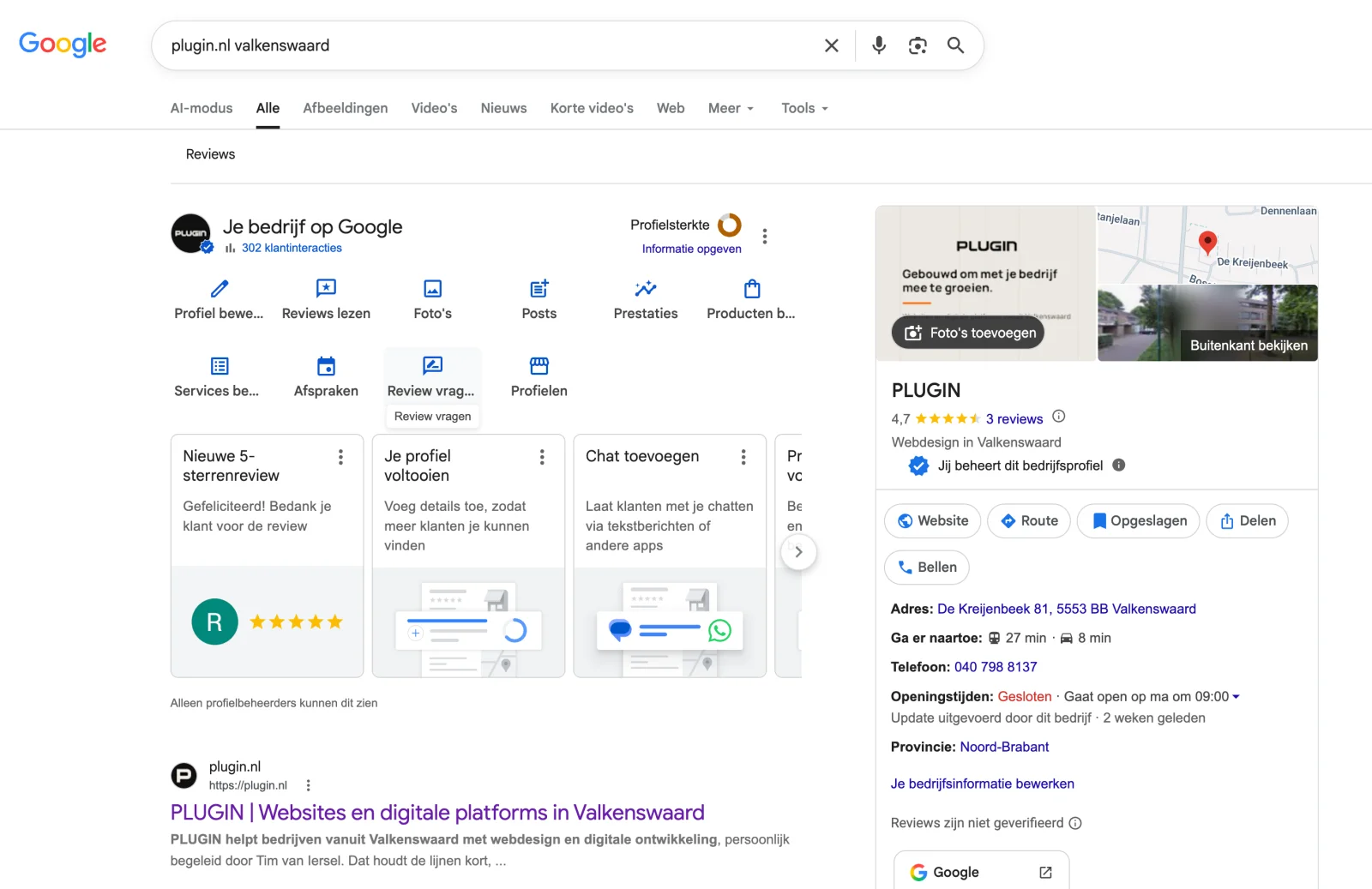The width and height of the screenshot is (1372, 889).
Task: Open Google Lens image search icon
Action: point(918,45)
